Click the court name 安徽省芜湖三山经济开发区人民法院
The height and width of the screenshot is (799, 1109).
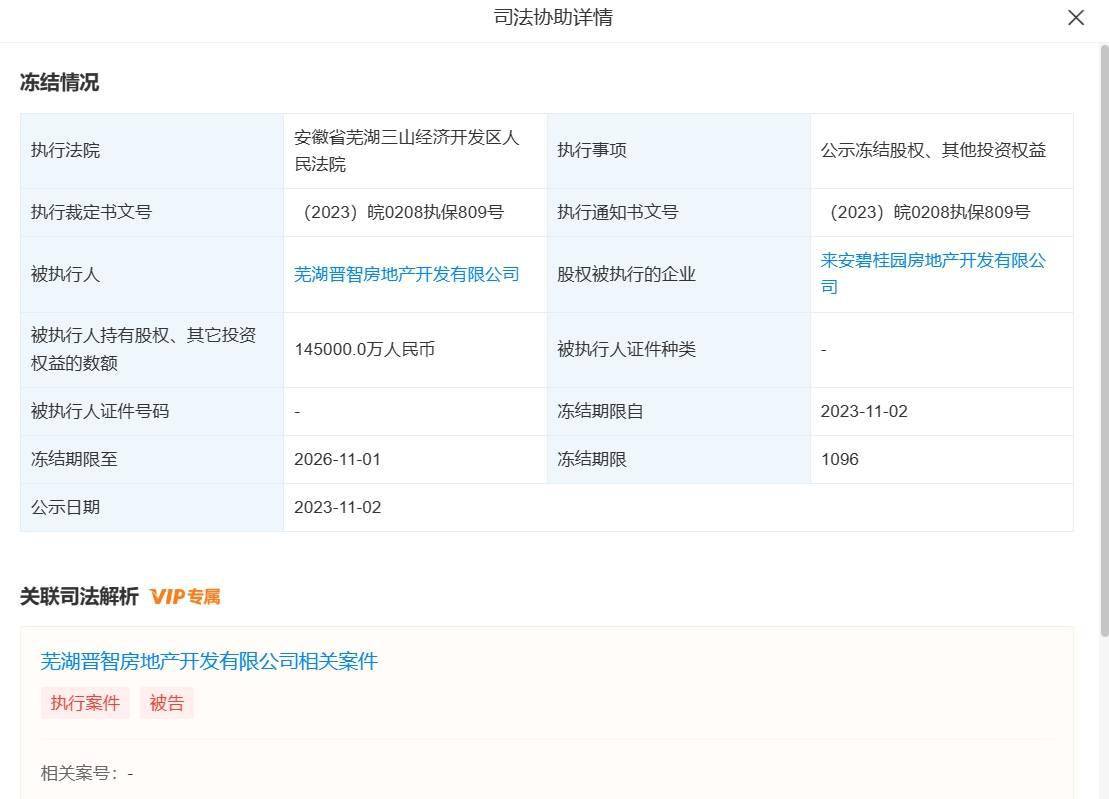406,151
